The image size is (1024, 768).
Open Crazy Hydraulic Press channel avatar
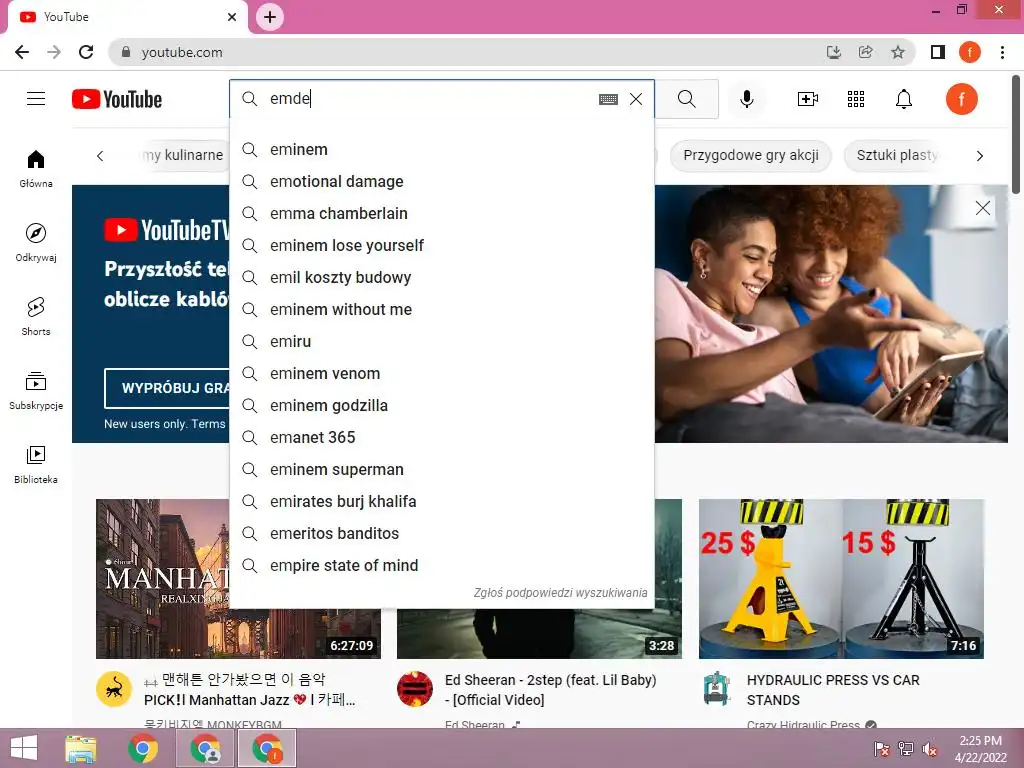[x=716, y=689]
